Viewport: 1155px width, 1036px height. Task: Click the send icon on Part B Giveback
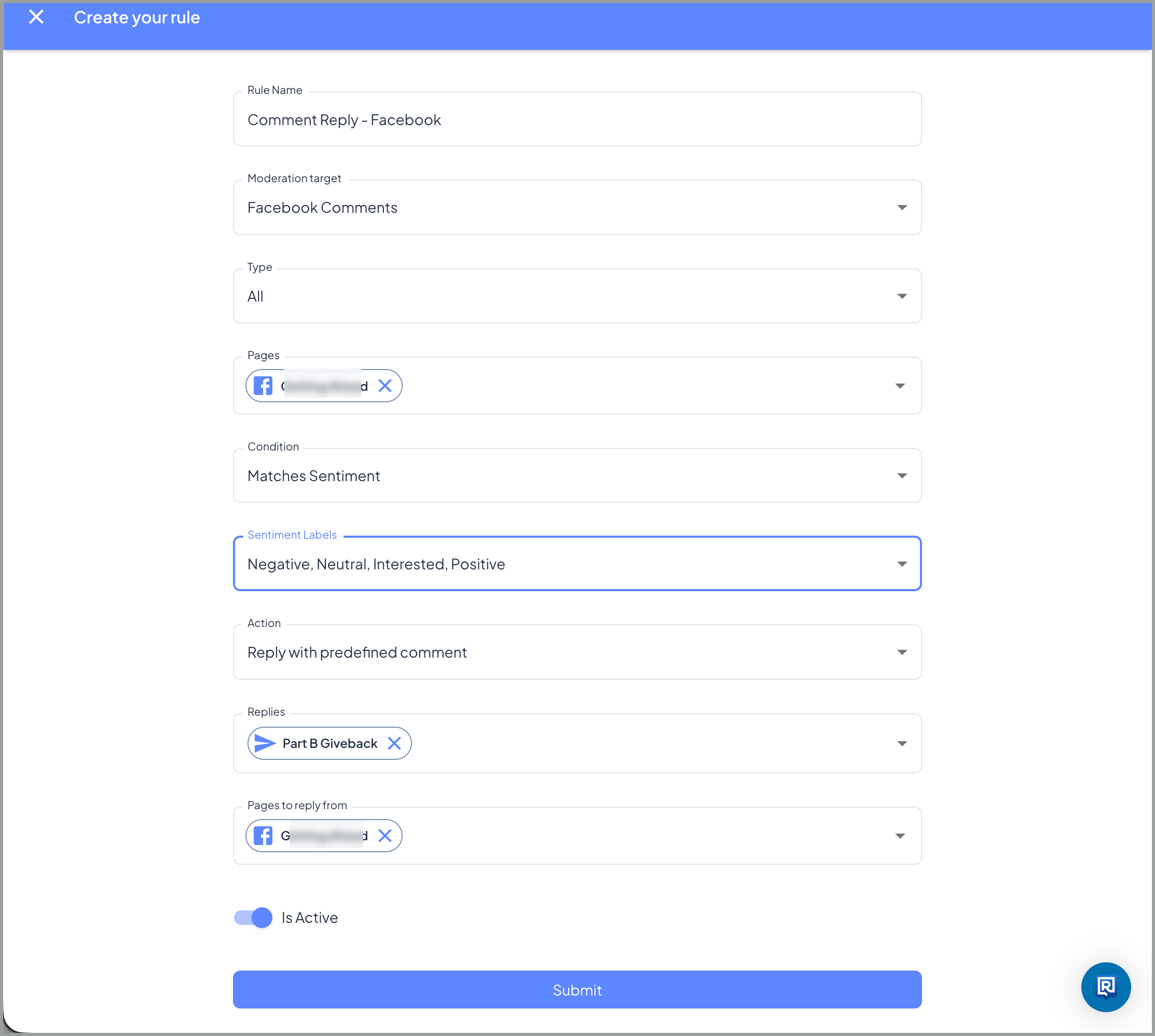[x=265, y=743]
